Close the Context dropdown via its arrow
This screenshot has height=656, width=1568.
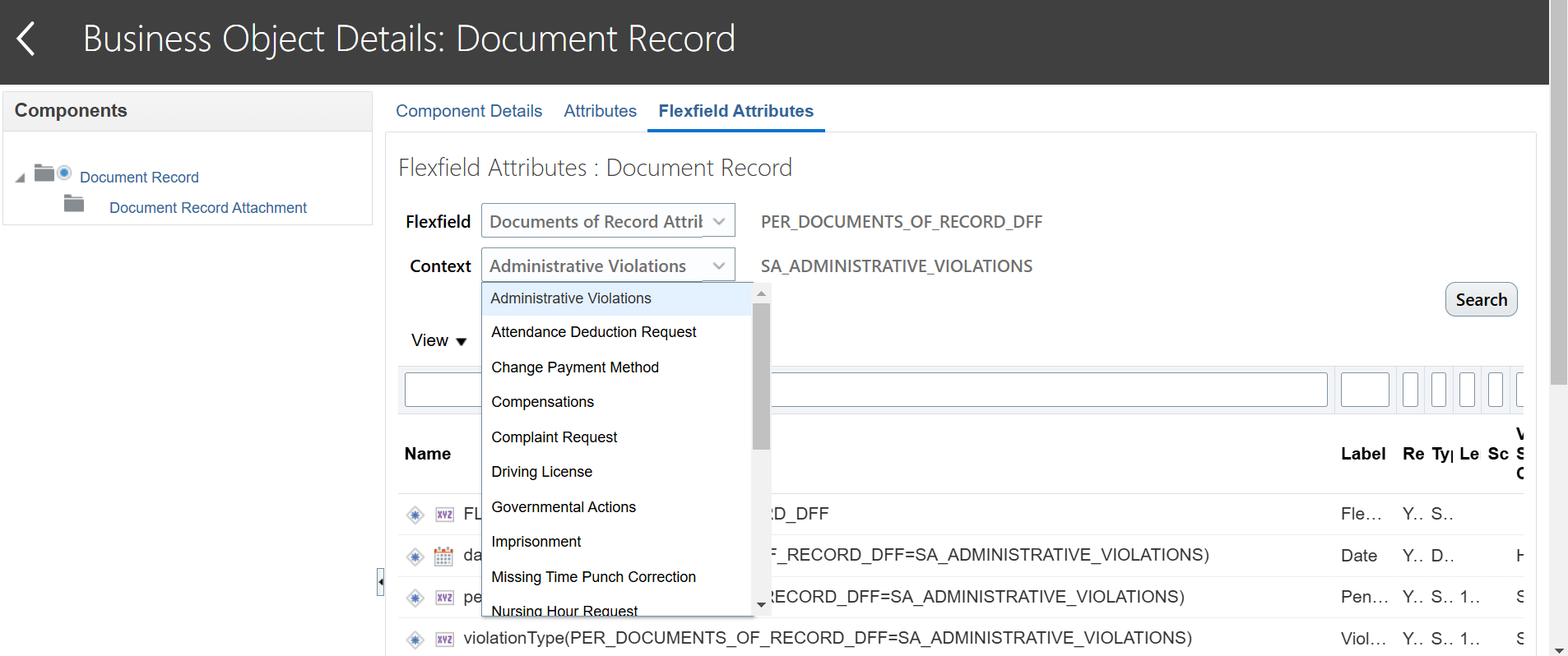coord(719,266)
